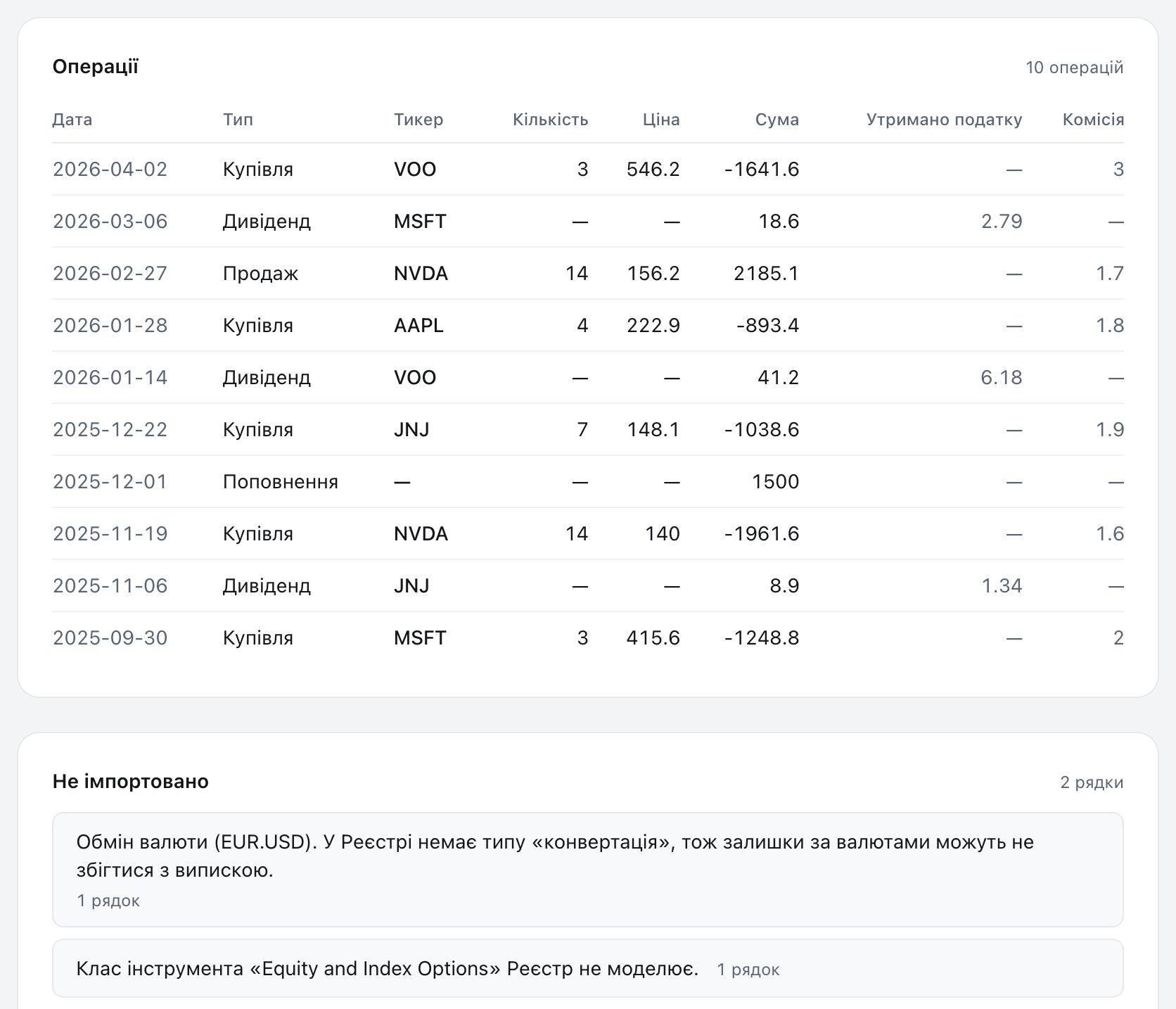
Task: Open the Equity and Index Options notice
Action: tap(588, 968)
